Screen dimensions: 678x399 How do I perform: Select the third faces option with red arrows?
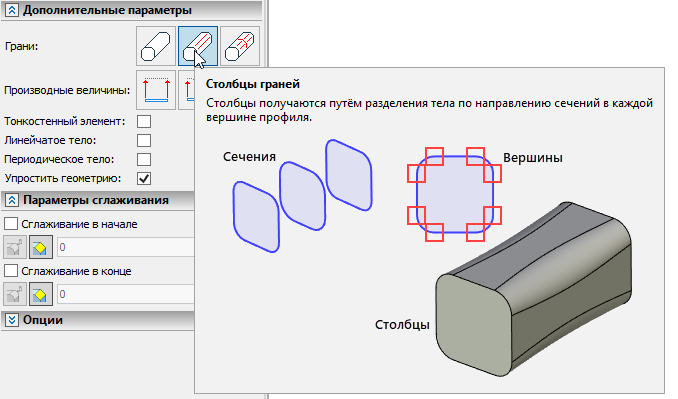pyautogui.click(x=240, y=46)
